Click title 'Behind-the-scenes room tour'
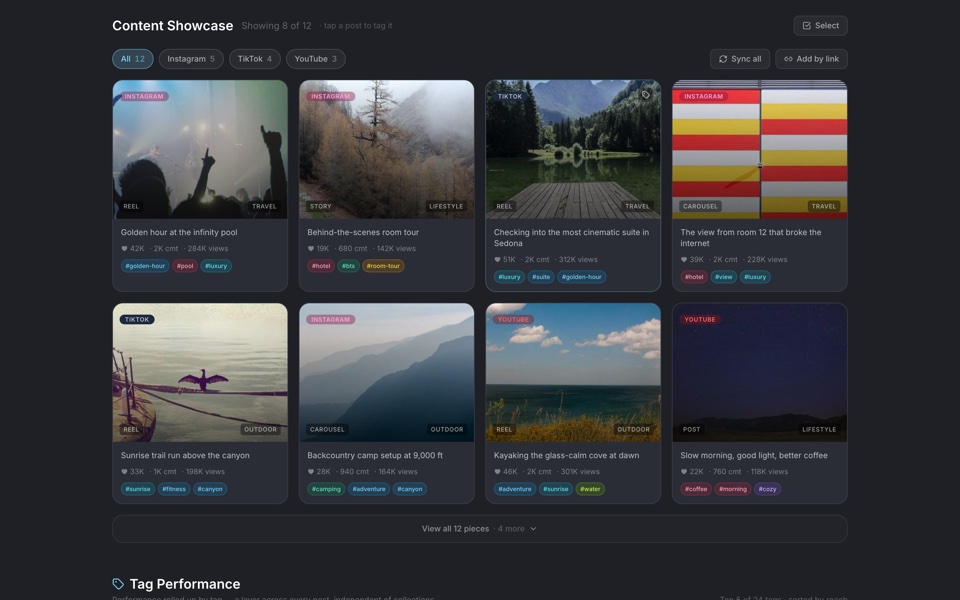960x600 pixels. point(363,232)
